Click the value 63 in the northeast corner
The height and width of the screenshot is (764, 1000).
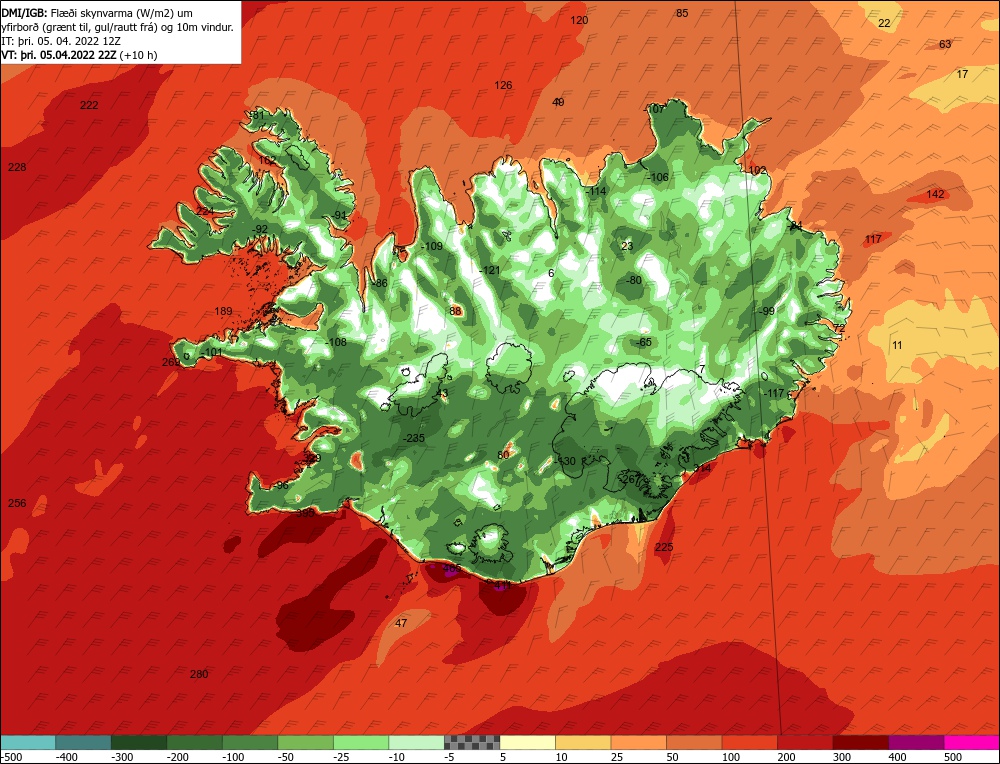(x=945, y=44)
